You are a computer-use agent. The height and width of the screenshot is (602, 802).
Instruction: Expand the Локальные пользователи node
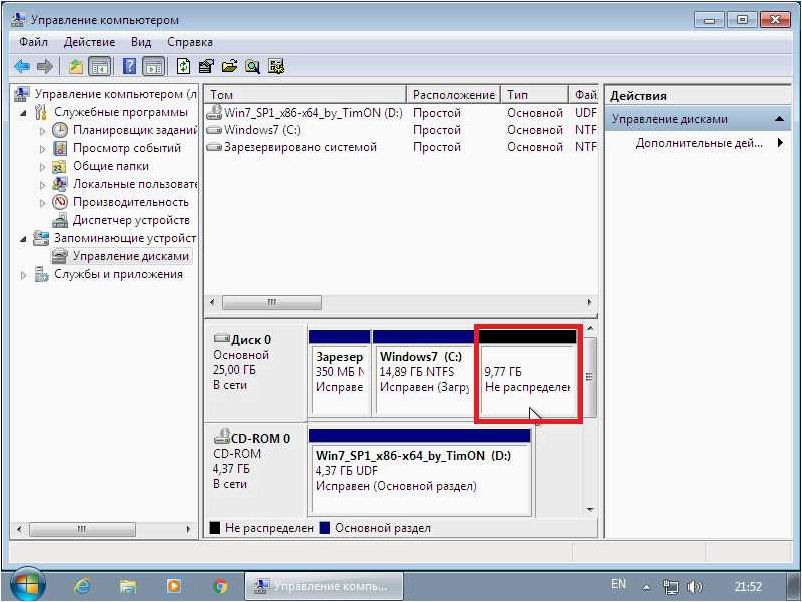42,185
